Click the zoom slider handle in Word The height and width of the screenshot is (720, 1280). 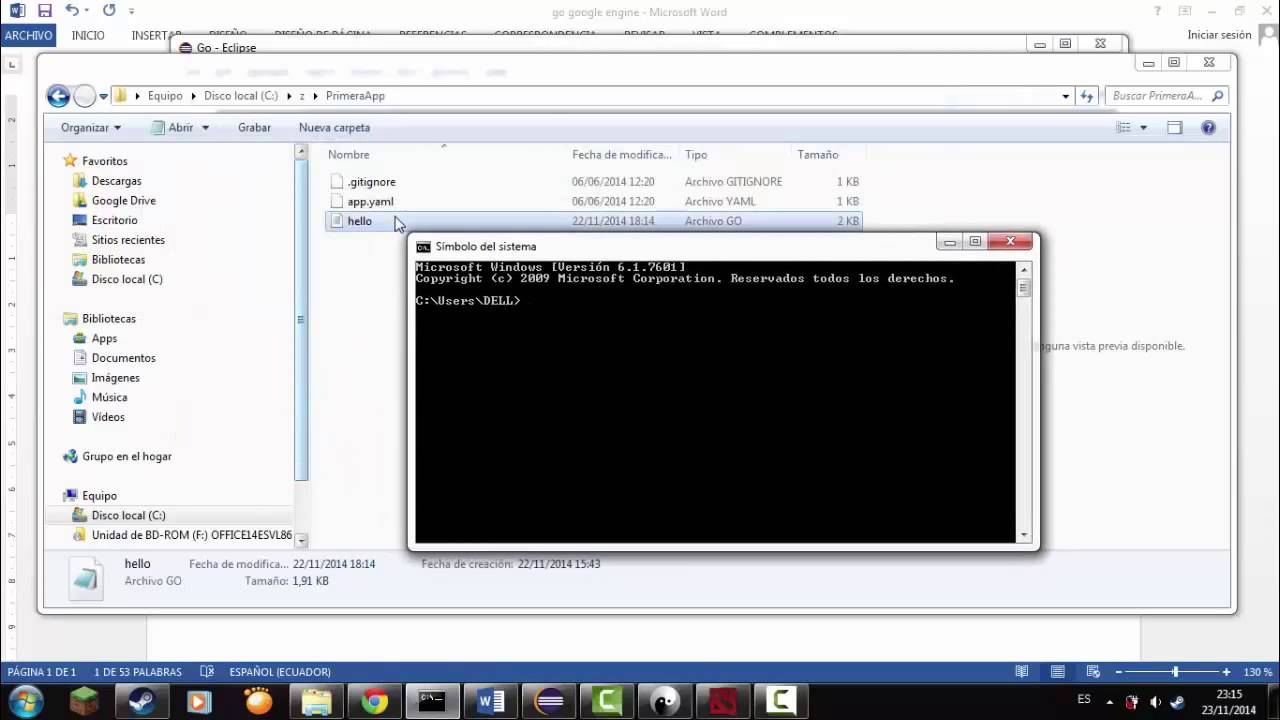[1175, 672]
